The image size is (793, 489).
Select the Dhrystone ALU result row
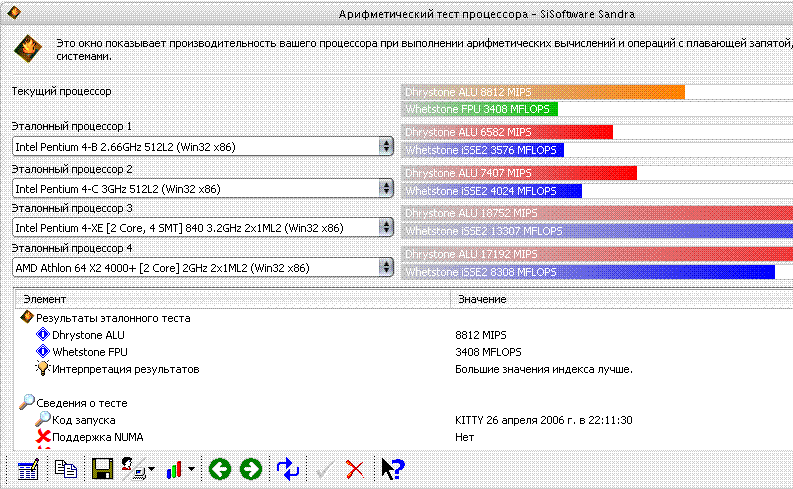coord(88,335)
